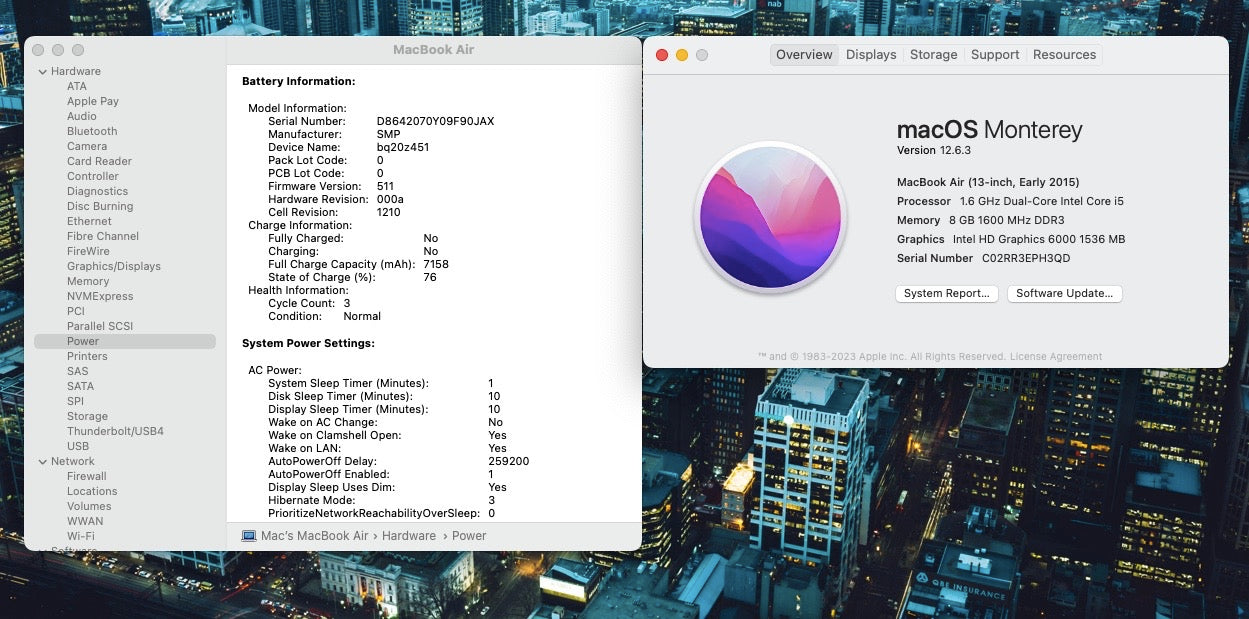Open the Memory entry in sidebar
The height and width of the screenshot is (619, 1249).
point(88,281)
